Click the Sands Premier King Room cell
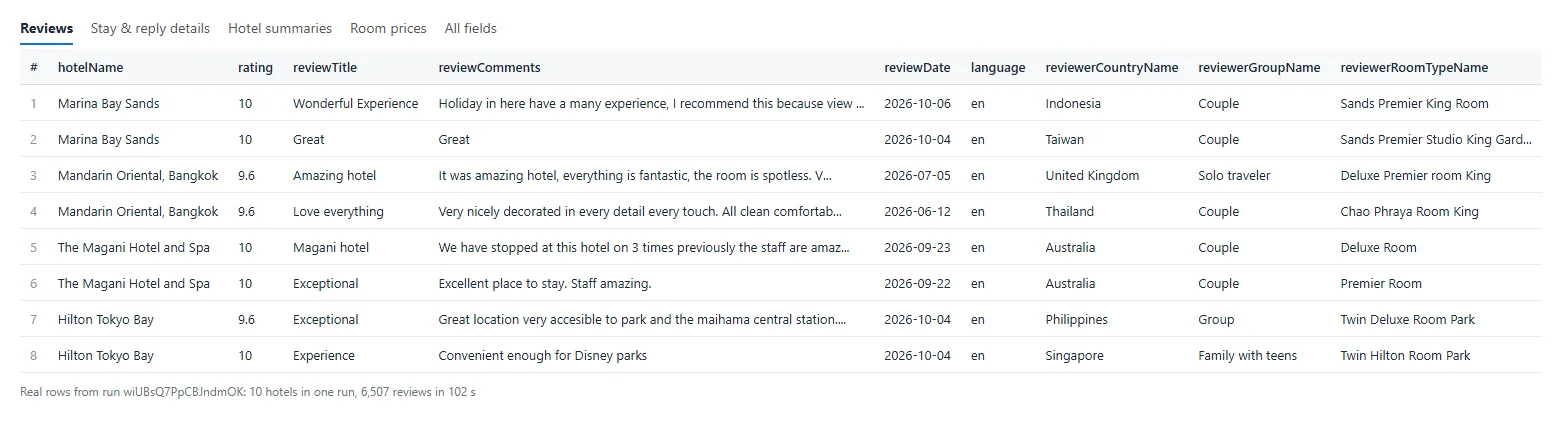Image resolution: width=1561 pixels, height=427 pixels. coord(1414,104)
